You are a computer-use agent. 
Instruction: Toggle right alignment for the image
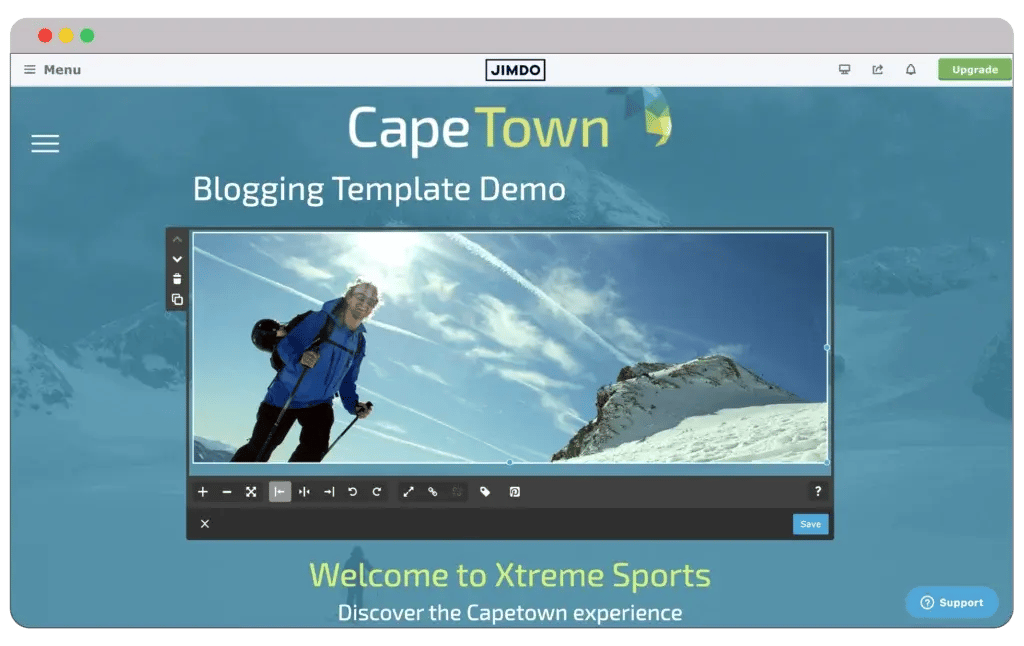[x=328, y=492]
